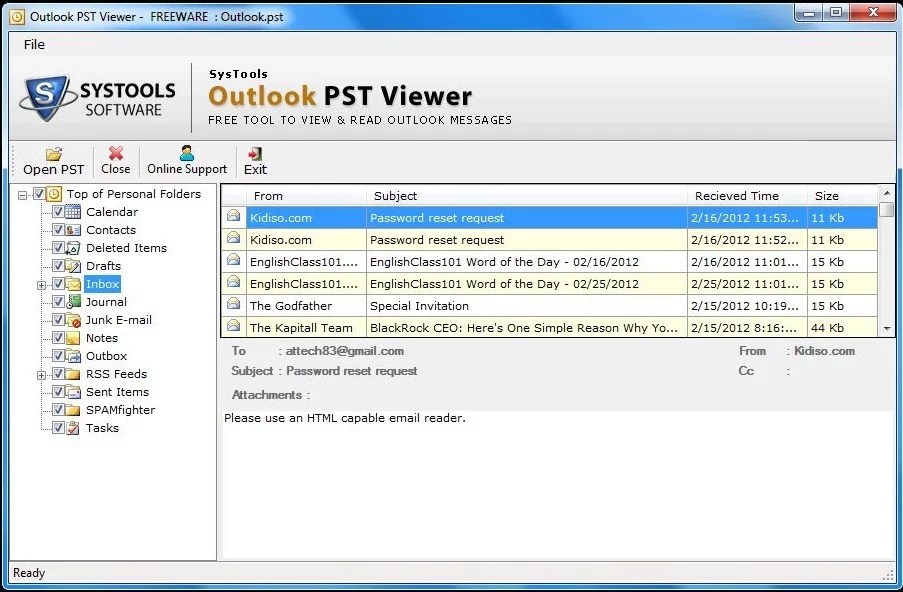Uncheck the Drafts folder checkbox
The height and width of the screenshot is (592, 903).
coord(58,266)
